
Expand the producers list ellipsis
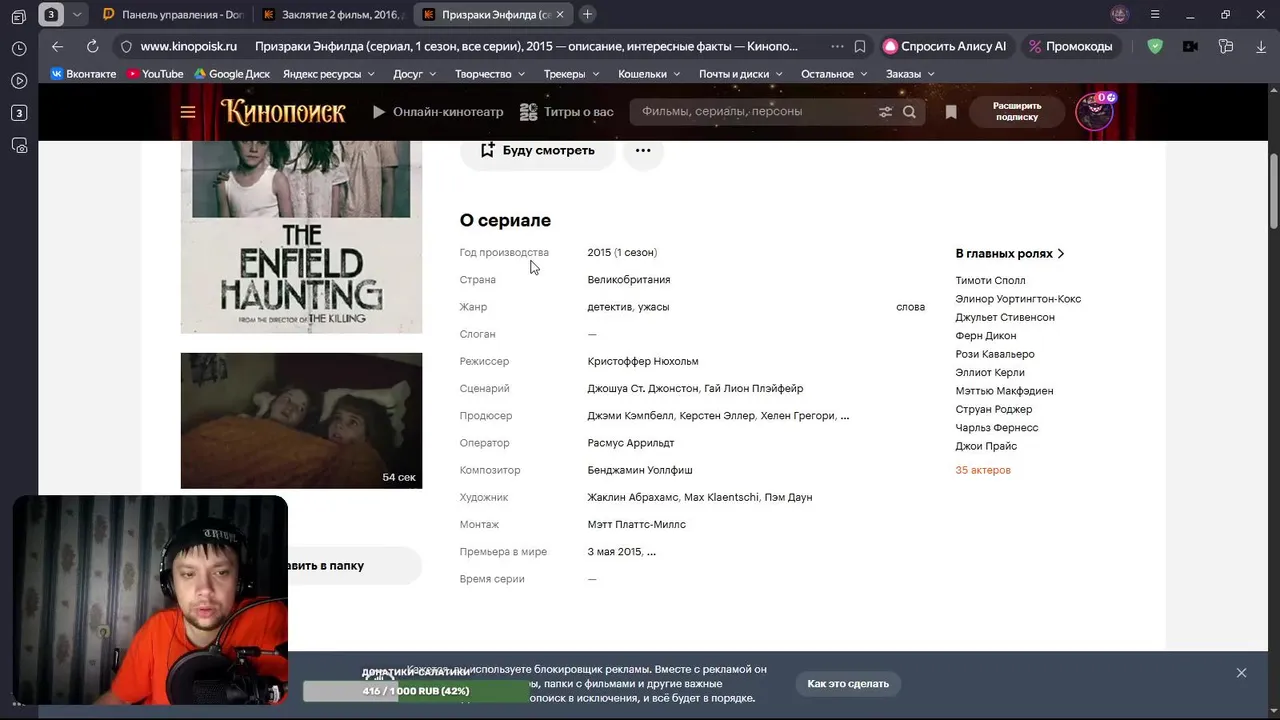pyautogui.click(x=845, y=416)
